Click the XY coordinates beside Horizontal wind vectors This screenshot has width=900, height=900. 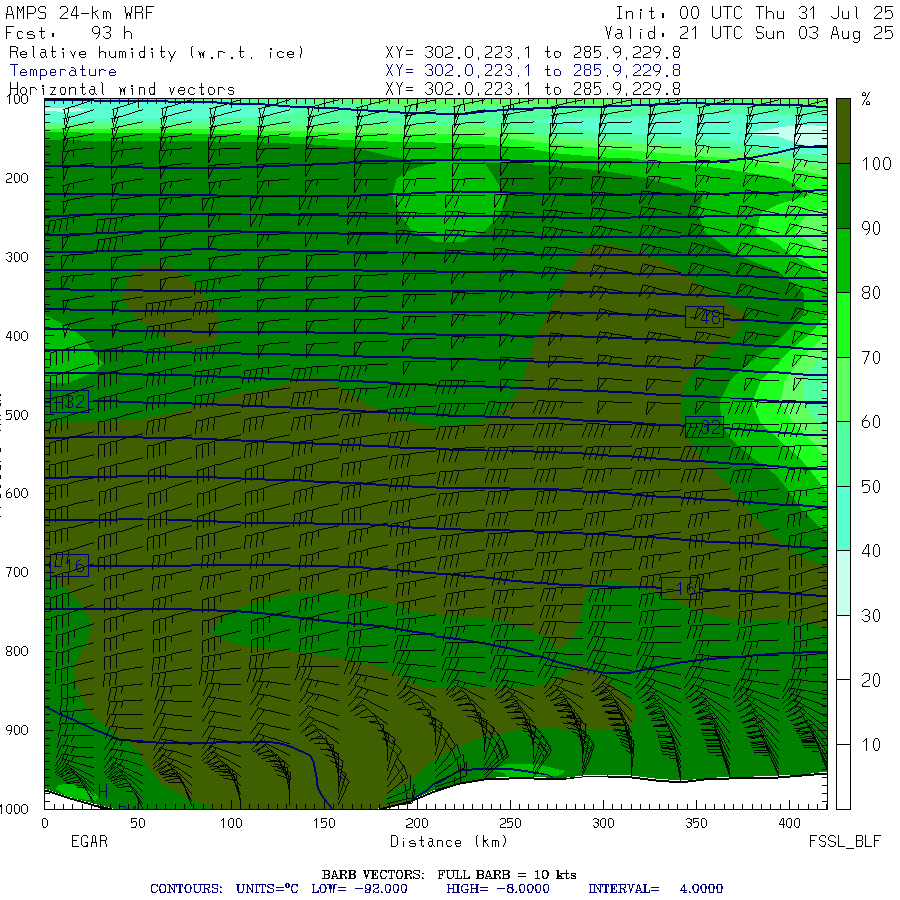click(533, 89)
